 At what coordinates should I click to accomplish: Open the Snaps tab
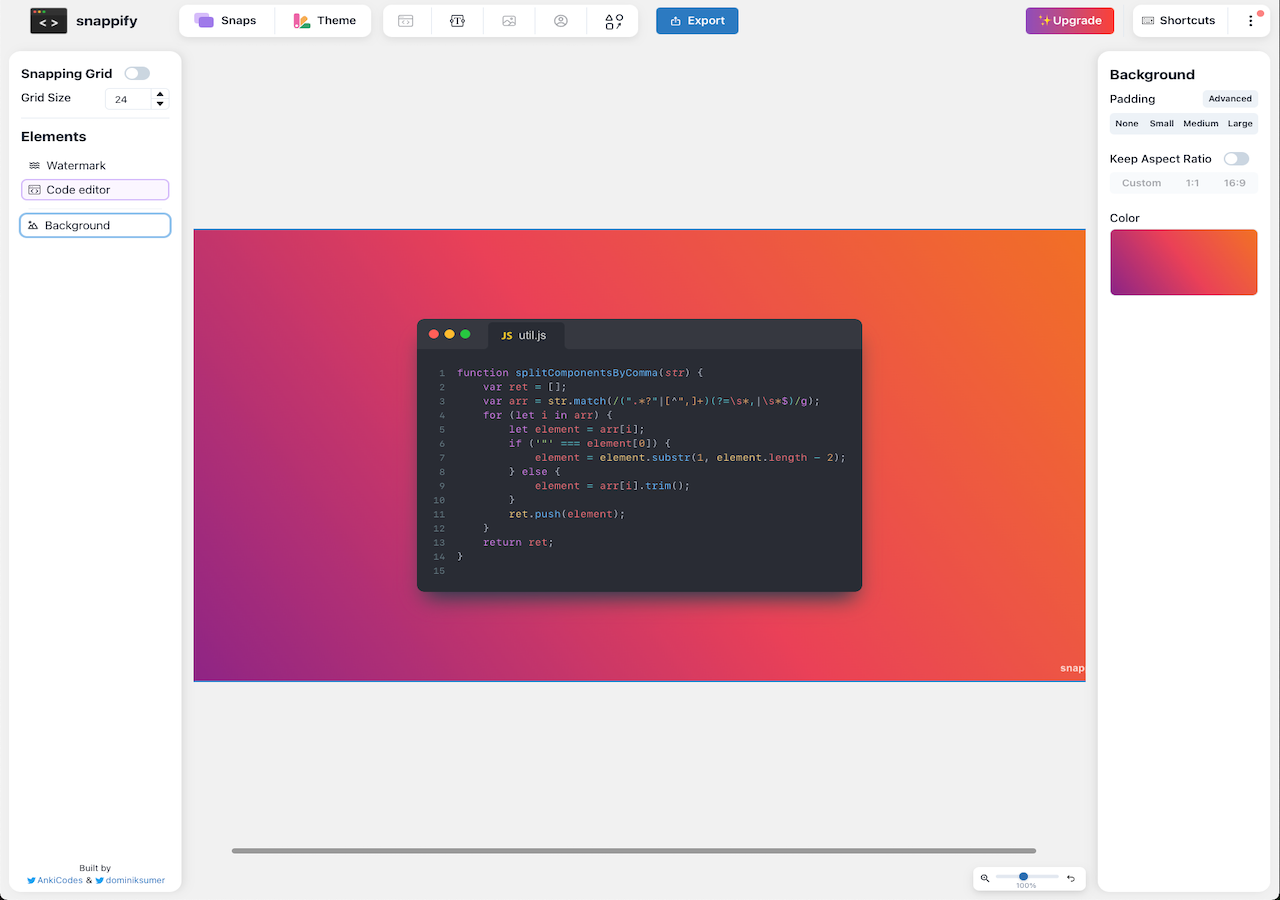[x=225, y=21]
